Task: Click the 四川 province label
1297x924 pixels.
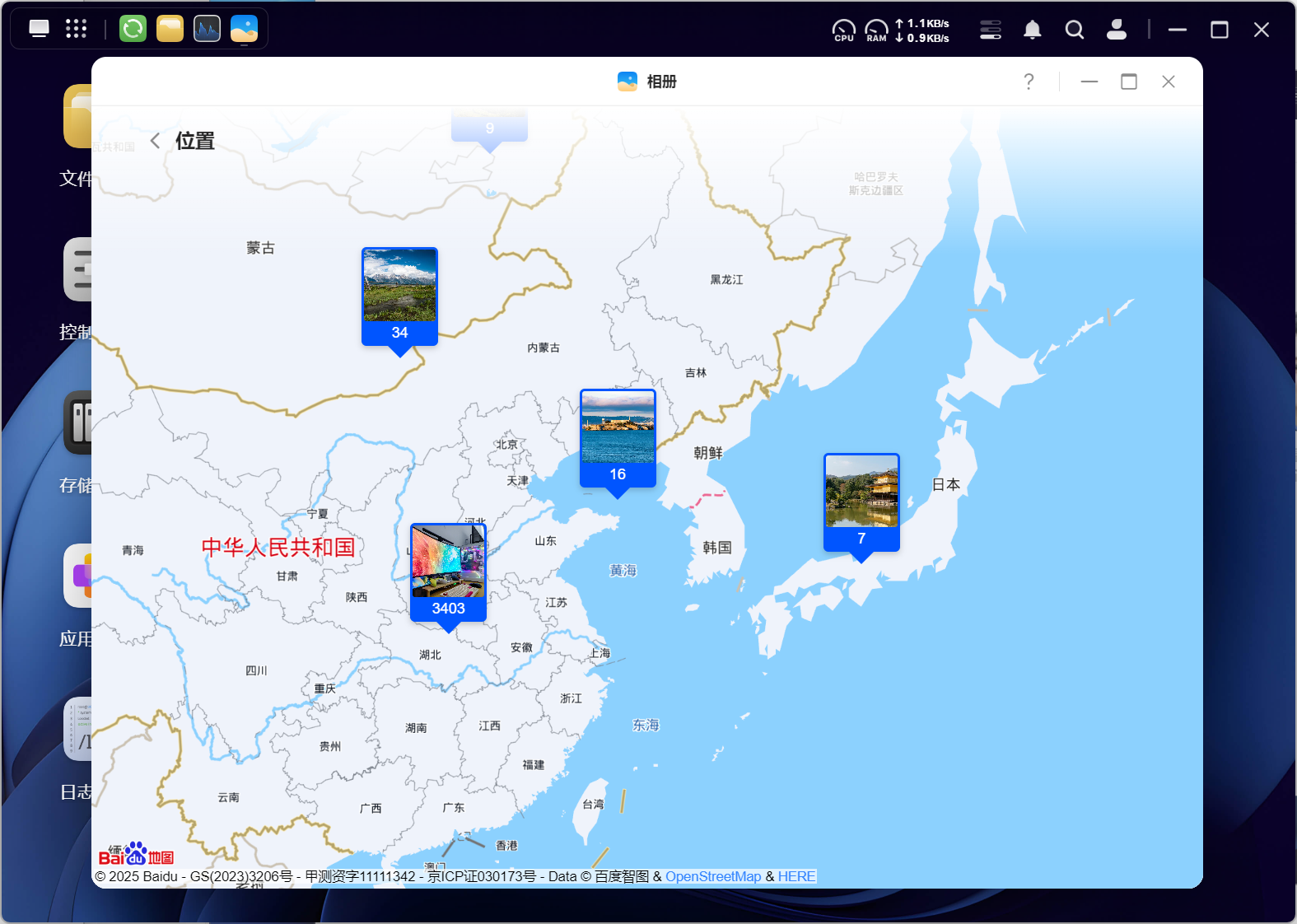Action: coord(256,671)
